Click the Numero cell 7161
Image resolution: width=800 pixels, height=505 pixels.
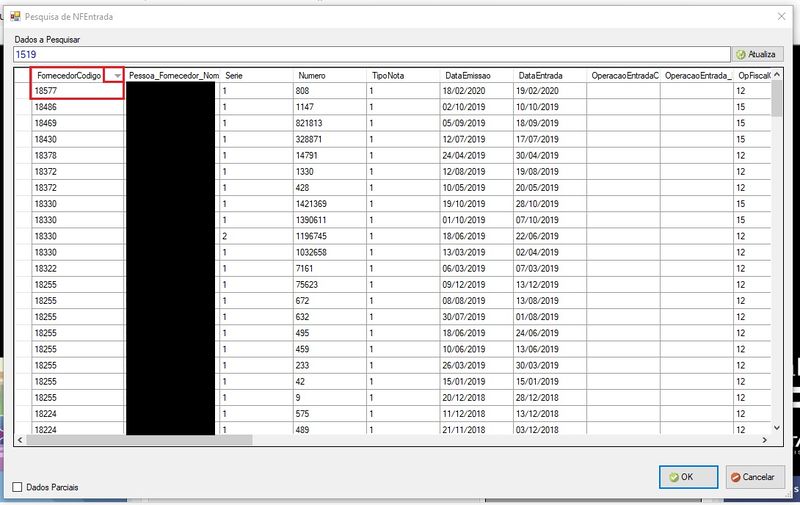pyautogui.click(x=330, y=268)
